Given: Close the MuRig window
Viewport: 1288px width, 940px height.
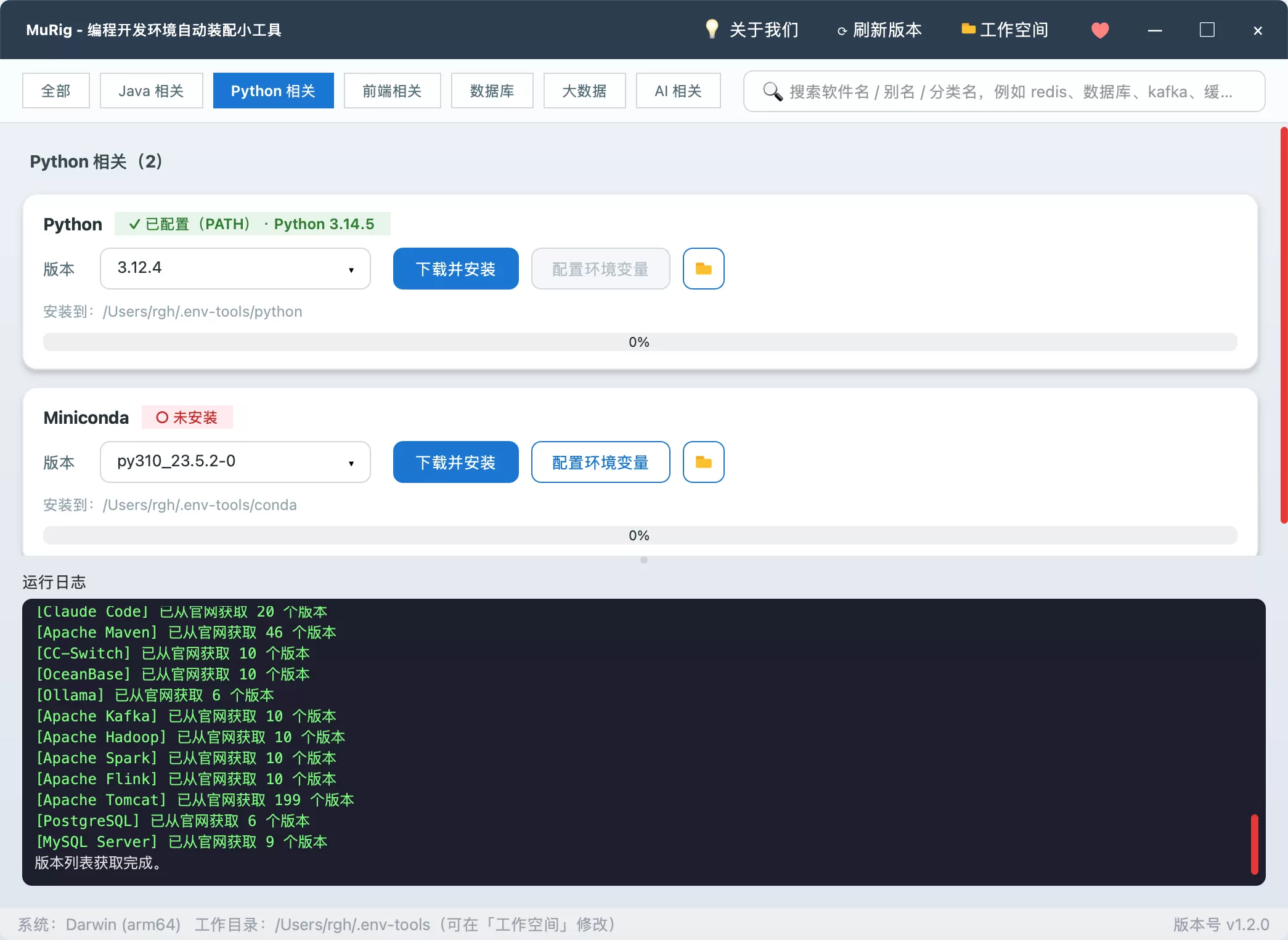Looking at the screenshot, I should 1258,30.
